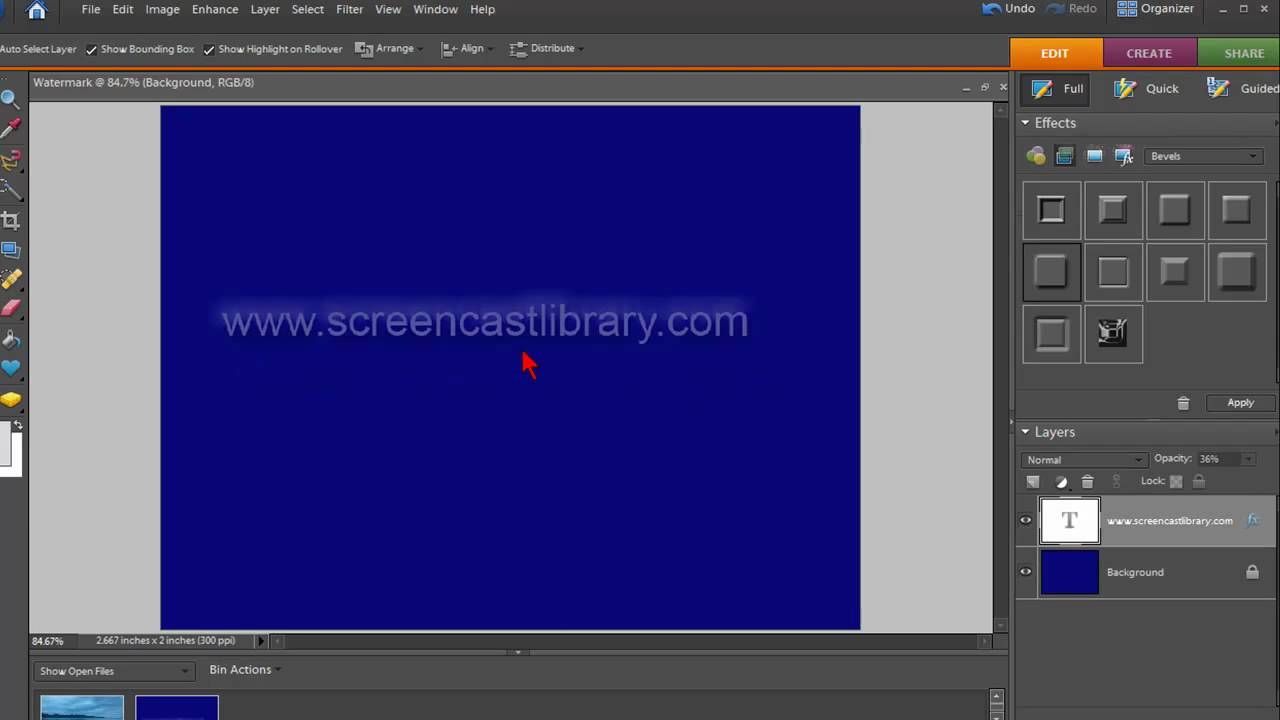Click the Opacity 36% value field
This screenshot has height=720, width=1280.
1217,459
